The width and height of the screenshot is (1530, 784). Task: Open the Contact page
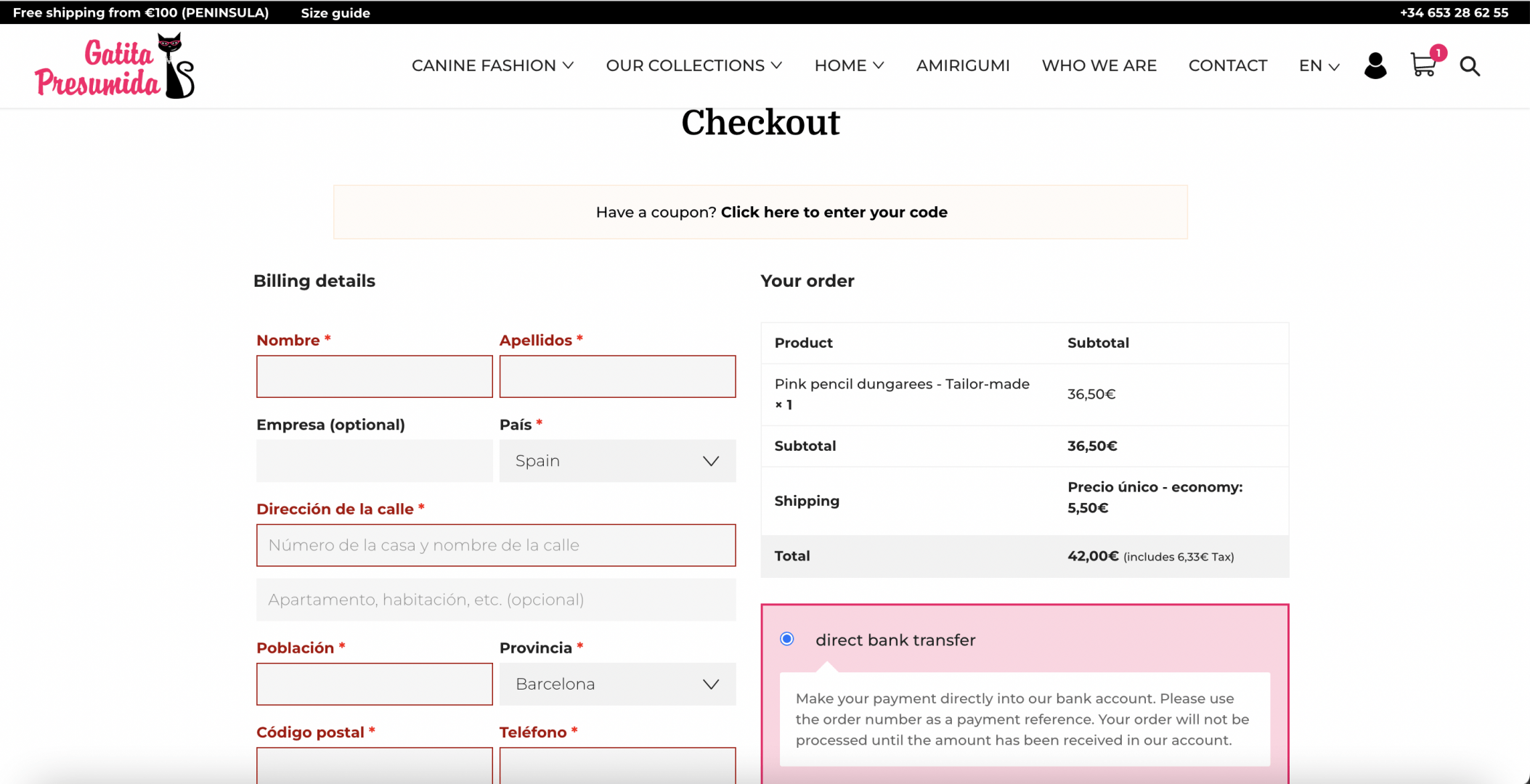point(1227,65)
